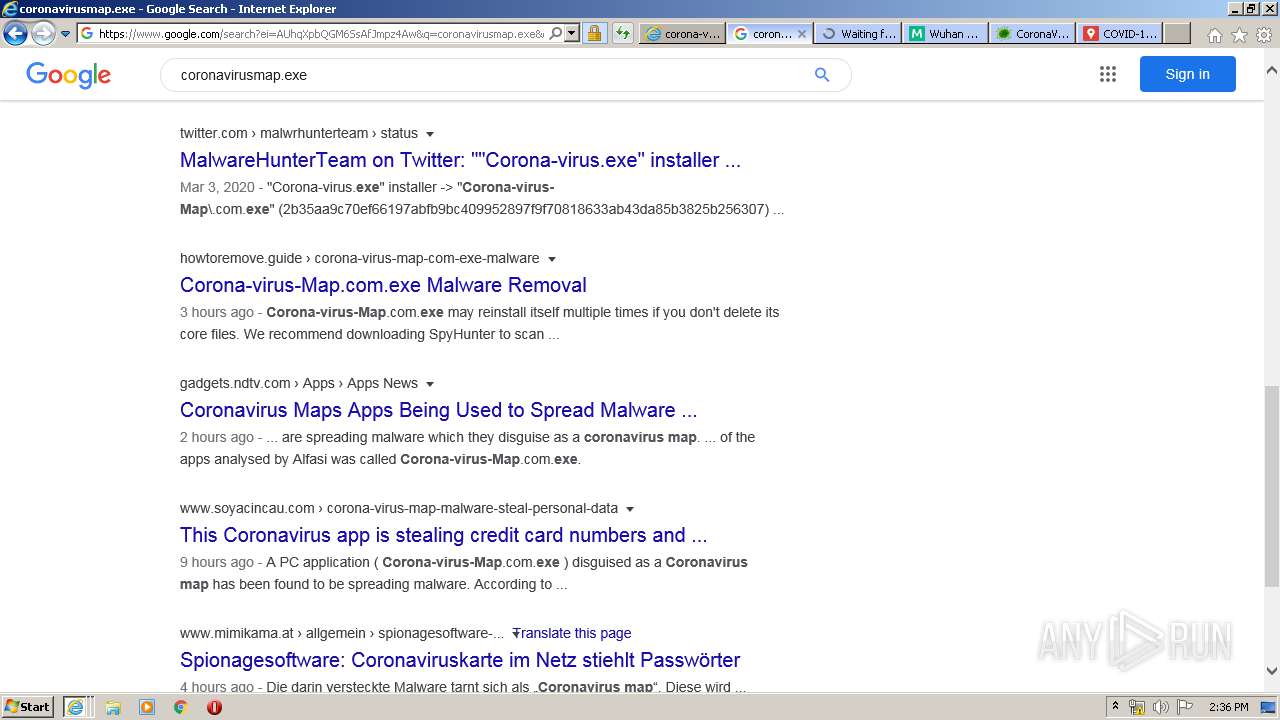The width and height of the screenshot is (1280, 720).
Task: Click the volume speaker tray icon
Action: [x=1160, y=707]
